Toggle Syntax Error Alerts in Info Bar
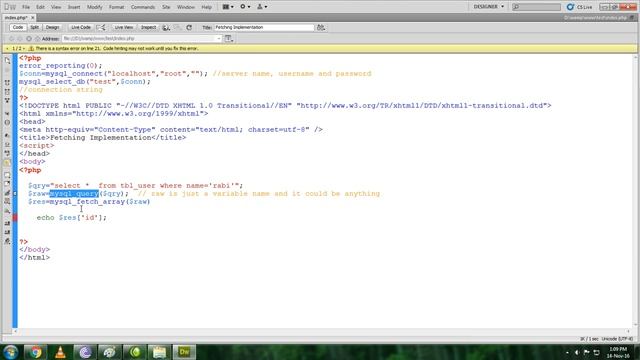 tap(7, 162)
